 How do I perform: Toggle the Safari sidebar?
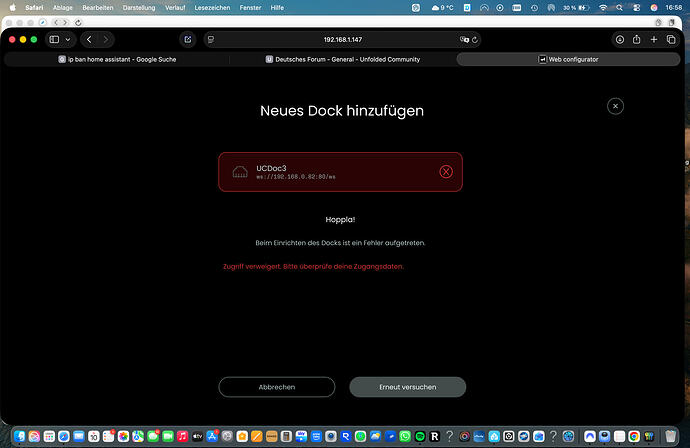point(55,39)
